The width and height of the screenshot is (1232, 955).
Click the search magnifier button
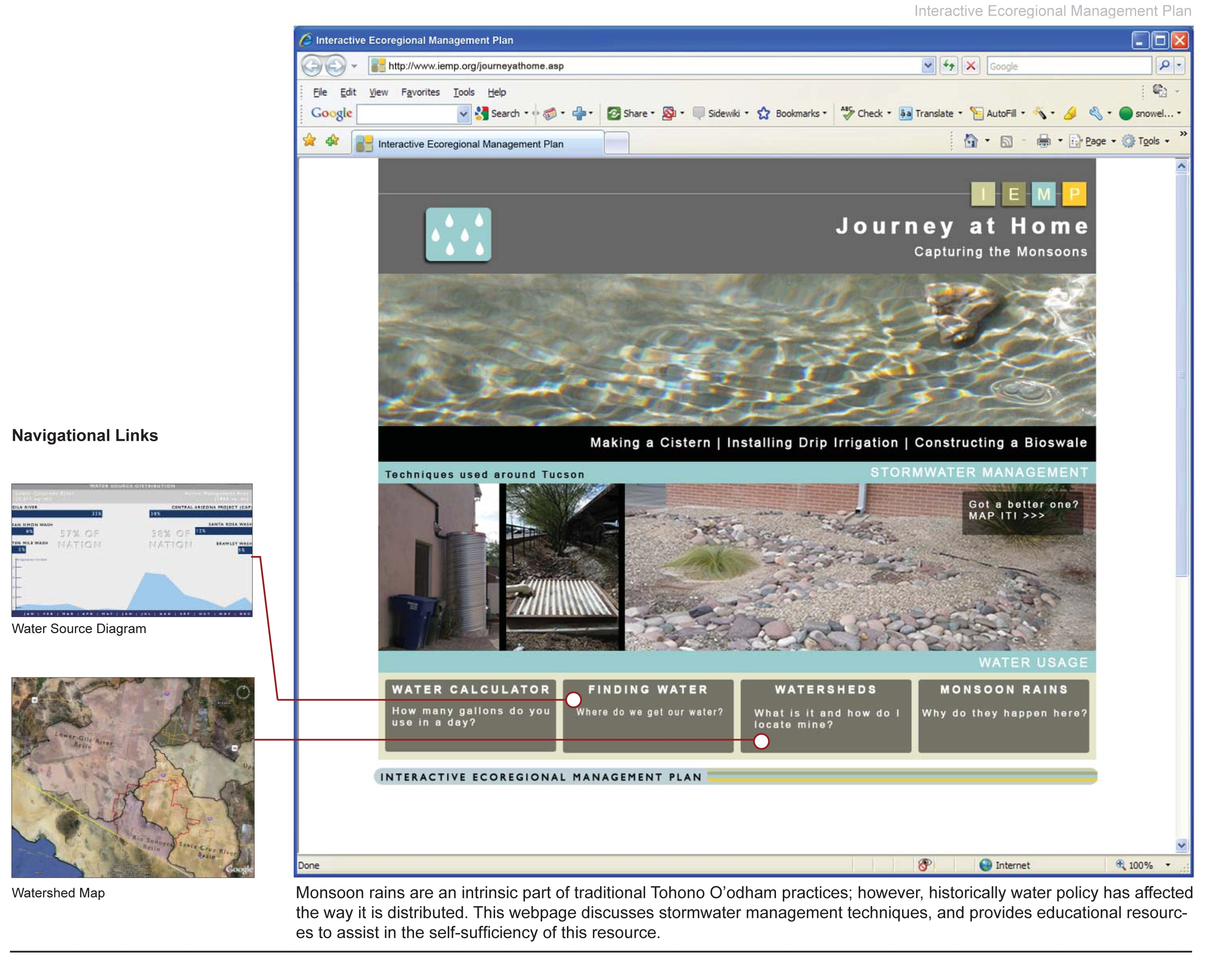[1164, 66]
